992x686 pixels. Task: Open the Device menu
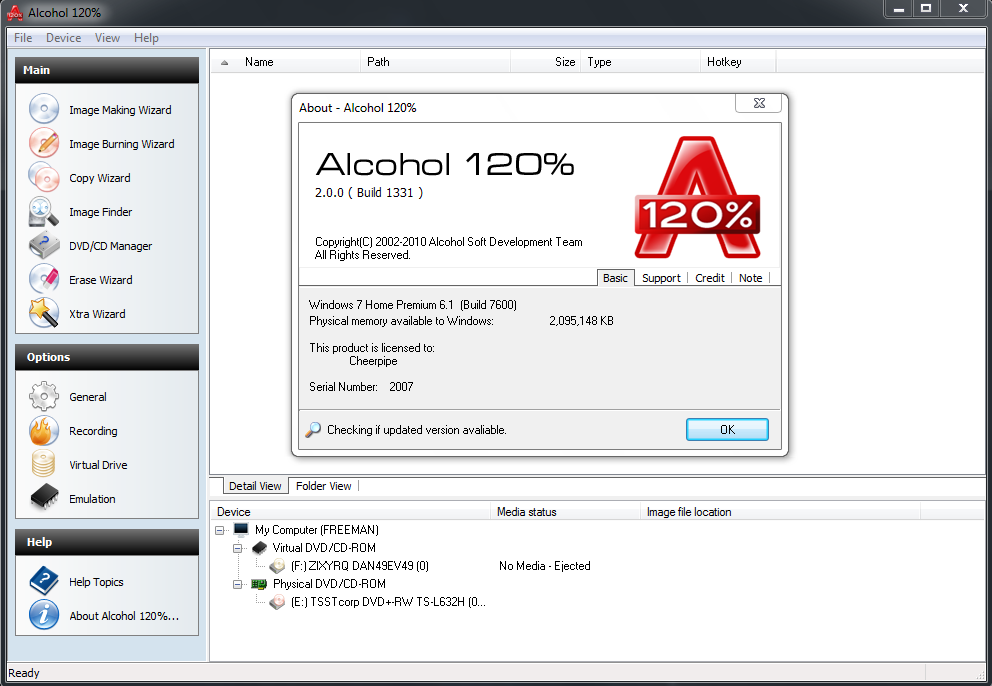tap(63, 38)
